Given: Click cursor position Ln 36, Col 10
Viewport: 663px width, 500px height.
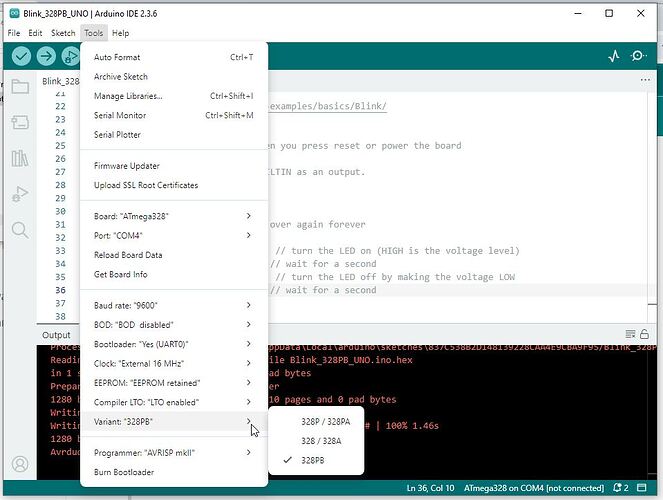Looking at the screenshot, I should pos(430,488).
